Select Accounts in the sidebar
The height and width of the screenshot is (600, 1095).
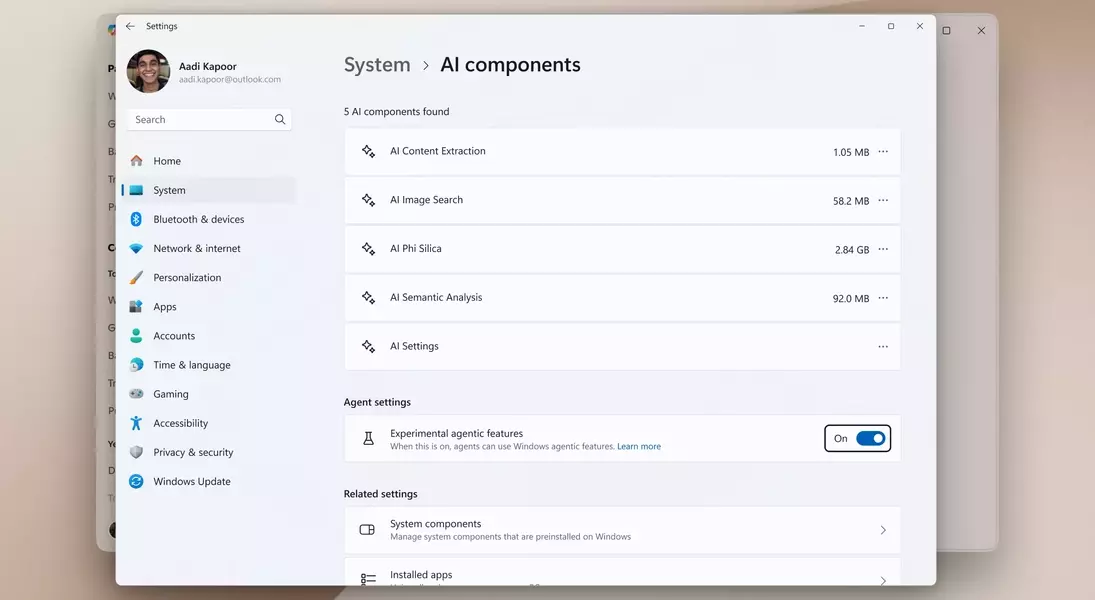tap(174, 336)
